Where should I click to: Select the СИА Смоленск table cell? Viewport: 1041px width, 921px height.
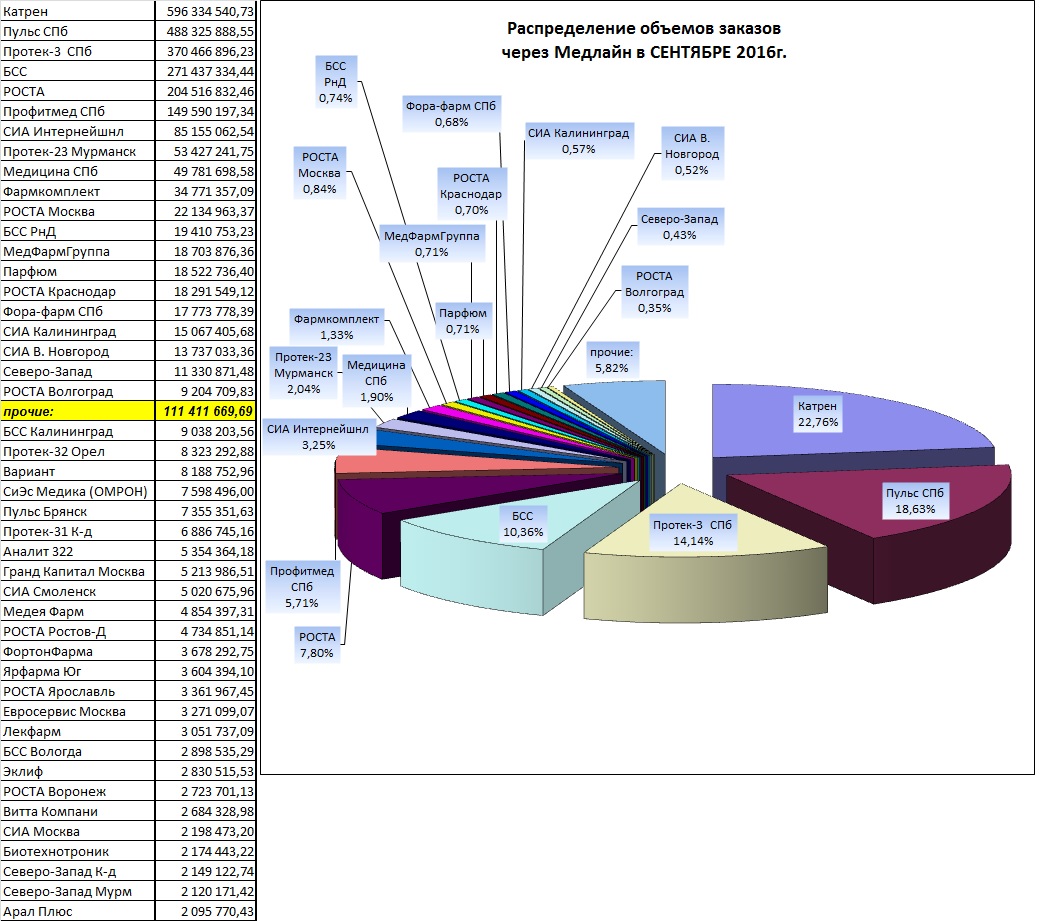pos(78,591)
